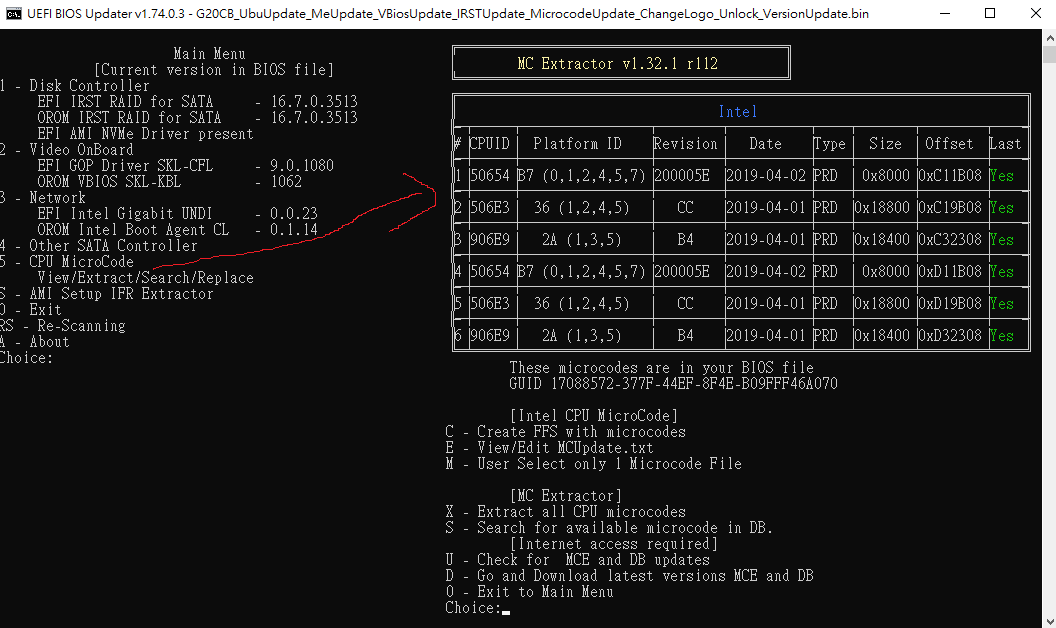Click 'View/Extract/Search/Replace' line
1056x628 pixels.
click(x=145, y=278)
